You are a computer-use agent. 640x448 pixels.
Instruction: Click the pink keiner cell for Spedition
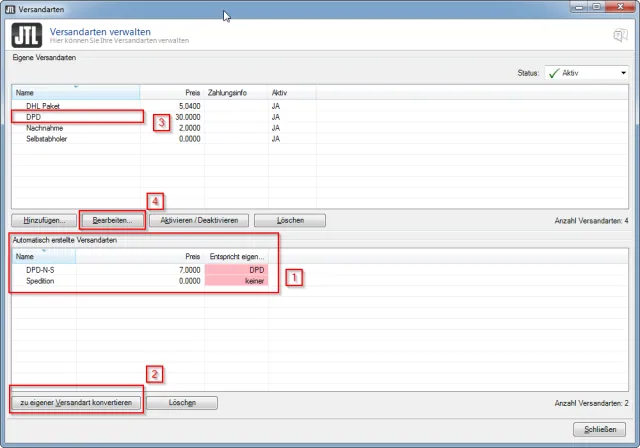(236, 281)
